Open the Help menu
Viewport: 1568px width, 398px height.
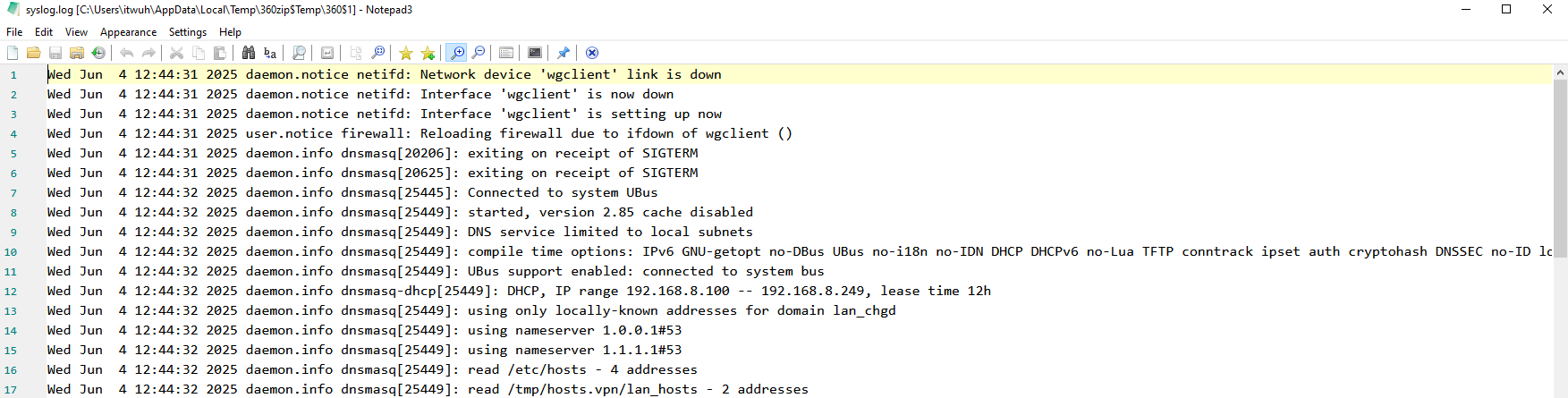coord(230,32)
